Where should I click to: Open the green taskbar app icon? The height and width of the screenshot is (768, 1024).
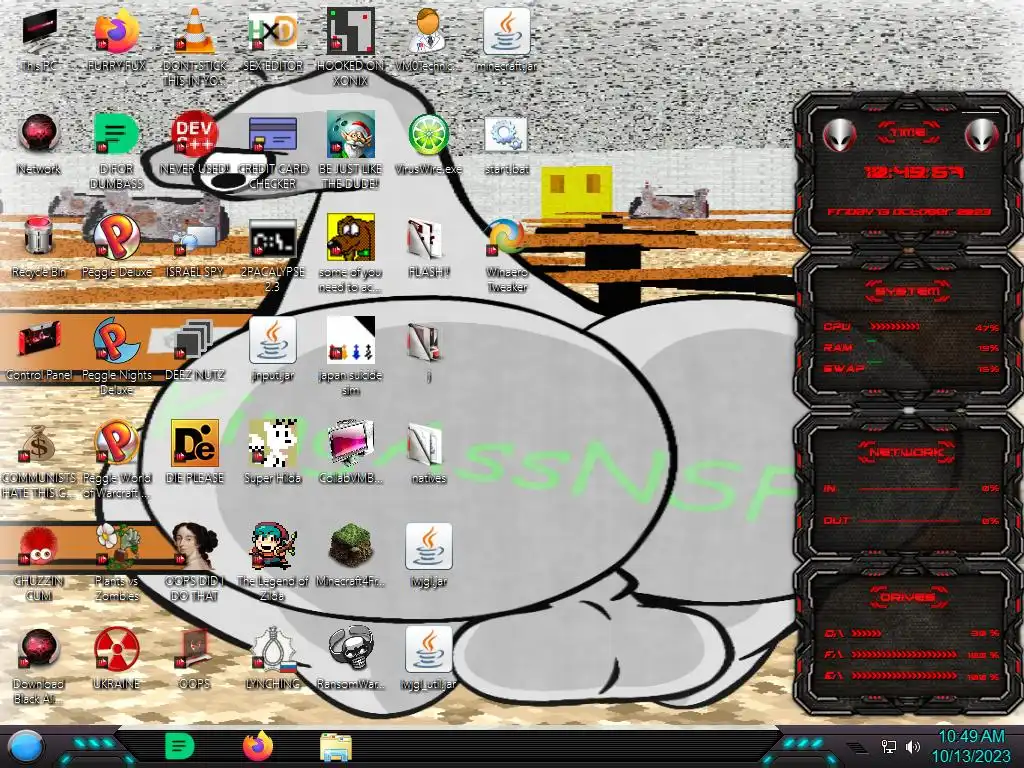pyautogui.click(x=180, y=746)
